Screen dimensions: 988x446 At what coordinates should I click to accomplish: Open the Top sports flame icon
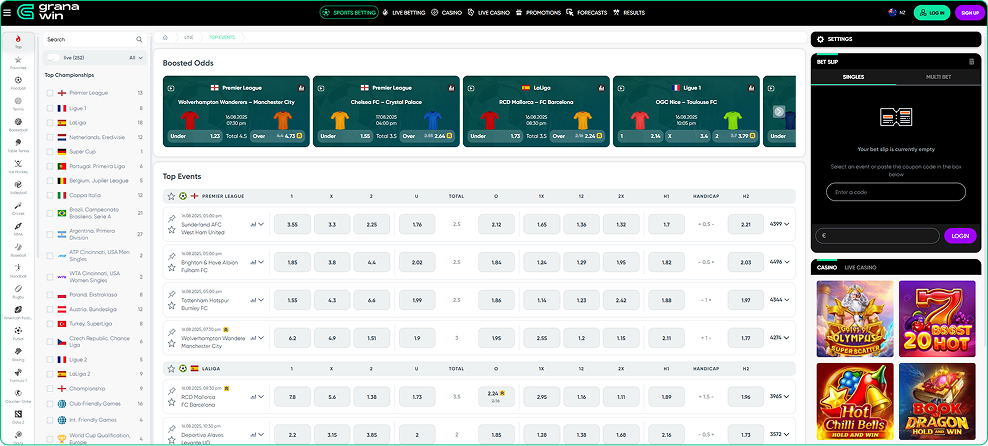coord(18,42)
